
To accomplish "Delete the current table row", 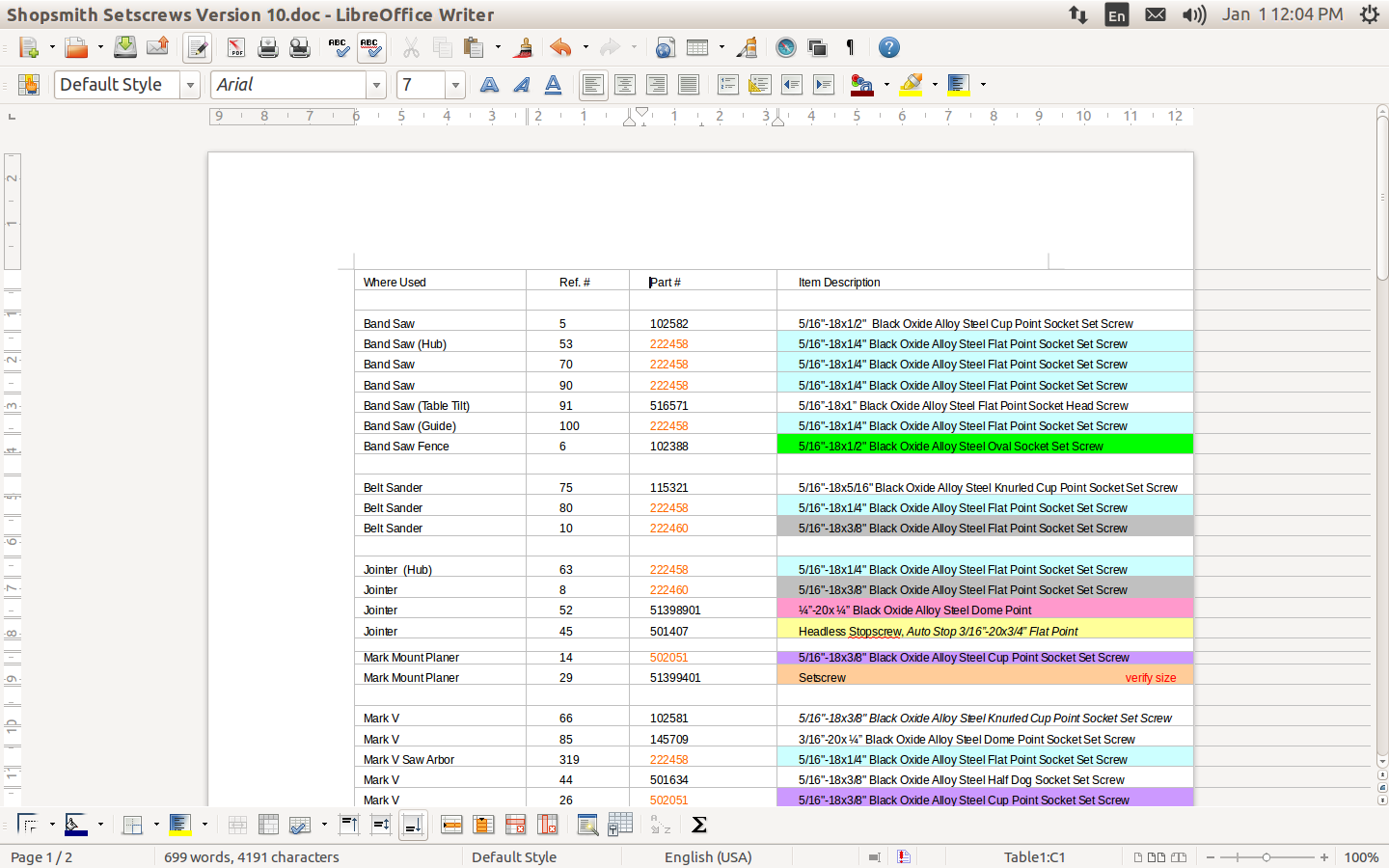I will [x=515, y=825].
